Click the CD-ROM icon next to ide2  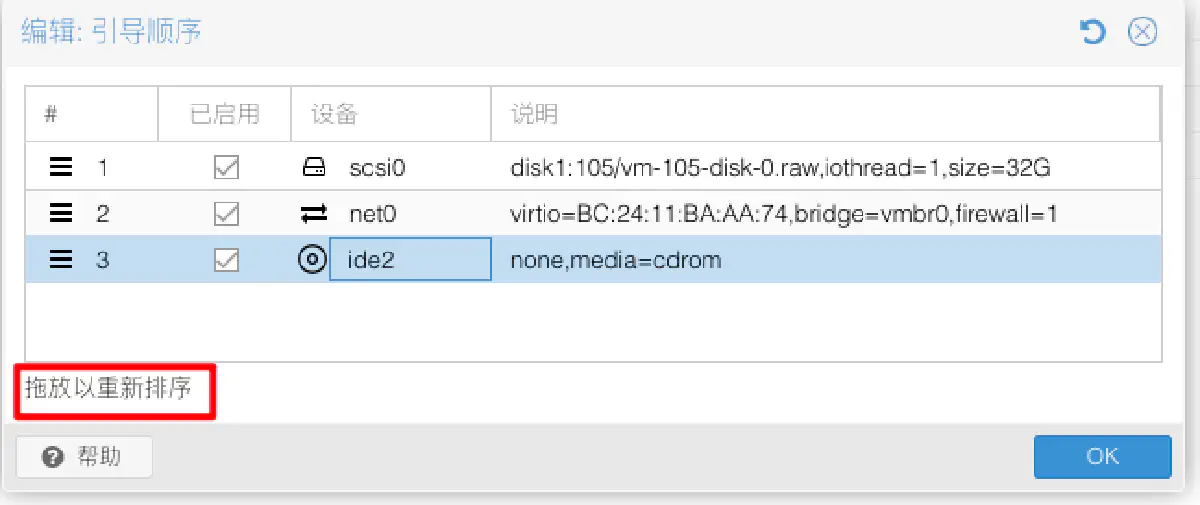tap(312, 260)
